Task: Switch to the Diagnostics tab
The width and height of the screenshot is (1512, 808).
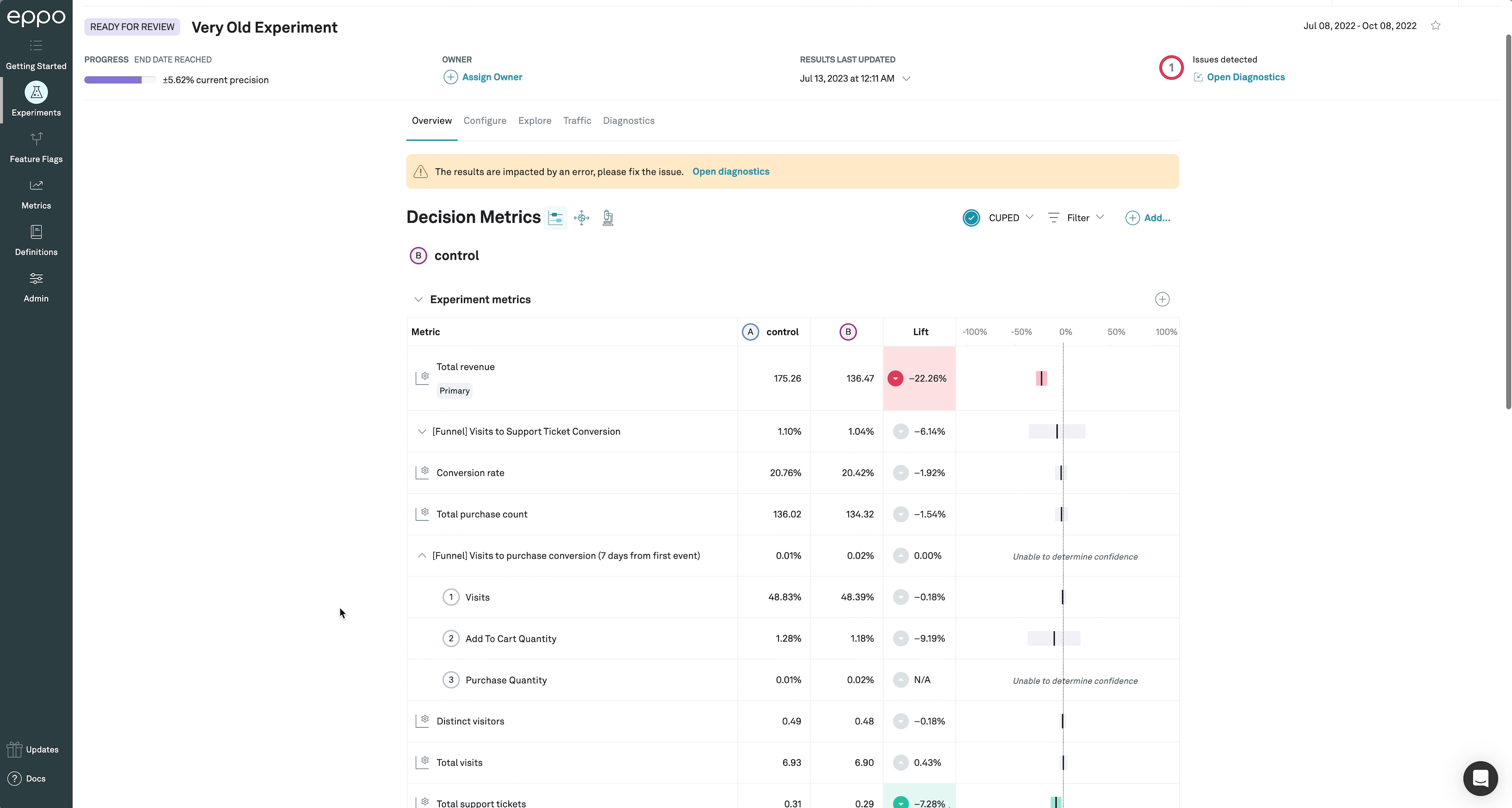Action: point(628,121)
